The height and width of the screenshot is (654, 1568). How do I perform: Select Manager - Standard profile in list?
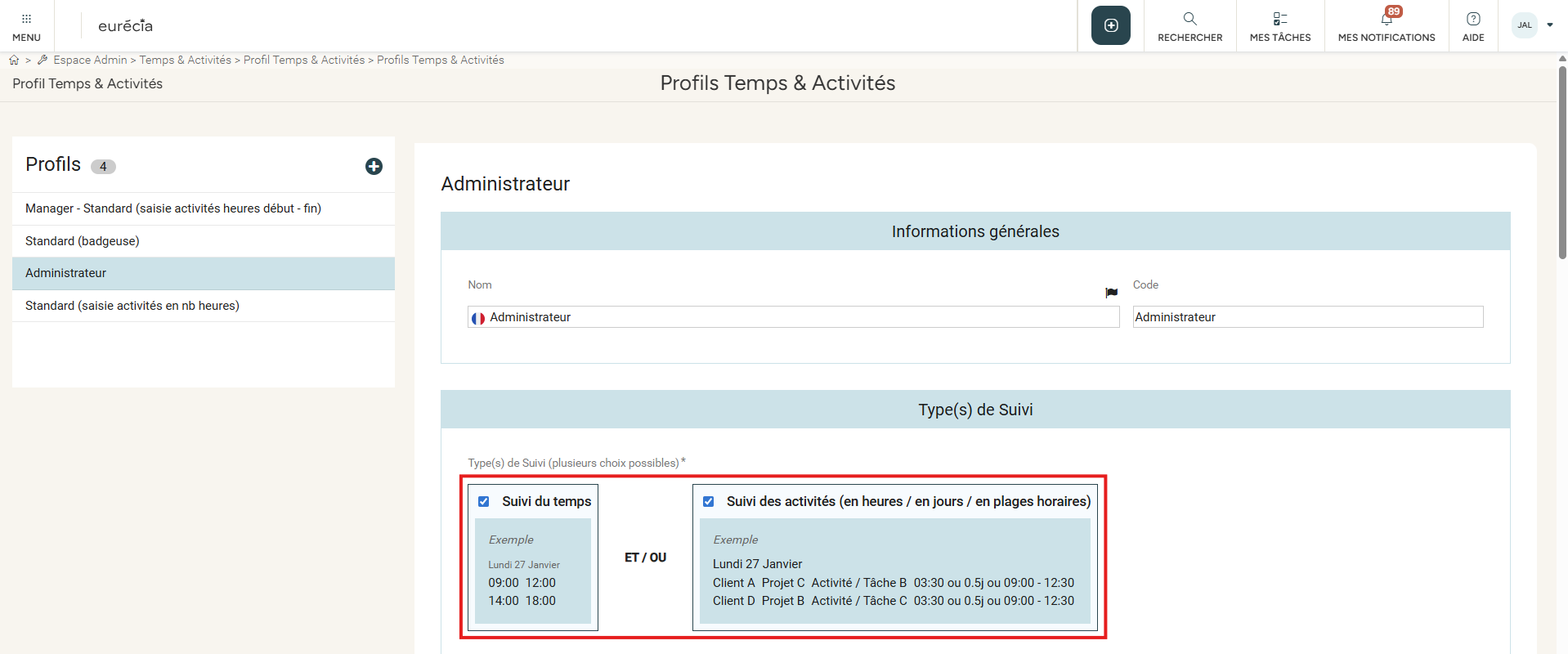coord(173,208)
